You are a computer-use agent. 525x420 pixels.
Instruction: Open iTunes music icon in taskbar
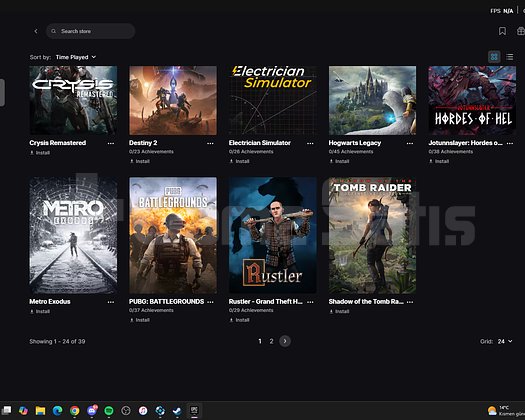click(x=143, y=411)
